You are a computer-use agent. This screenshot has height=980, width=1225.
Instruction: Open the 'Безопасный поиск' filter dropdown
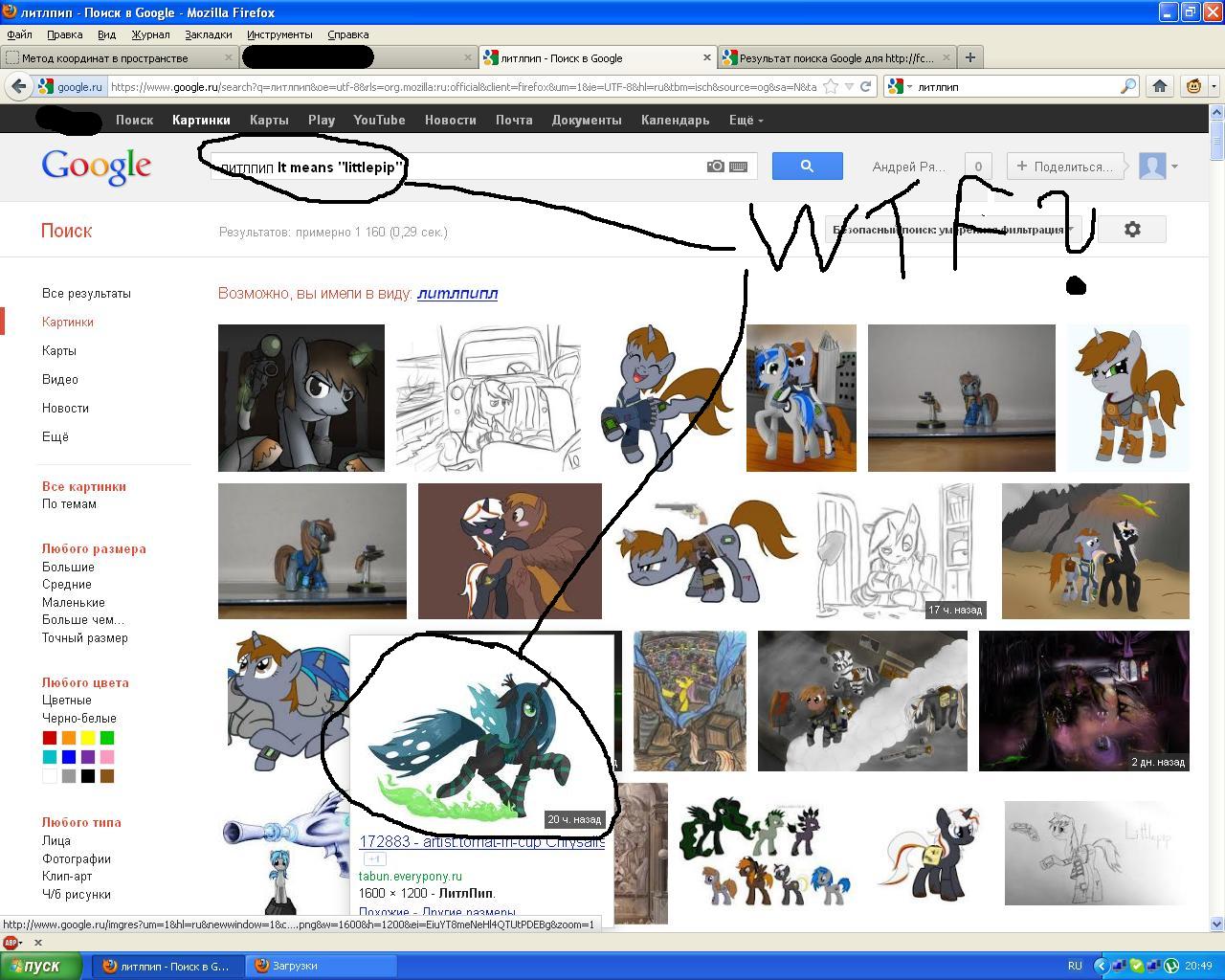pos(953,230)
